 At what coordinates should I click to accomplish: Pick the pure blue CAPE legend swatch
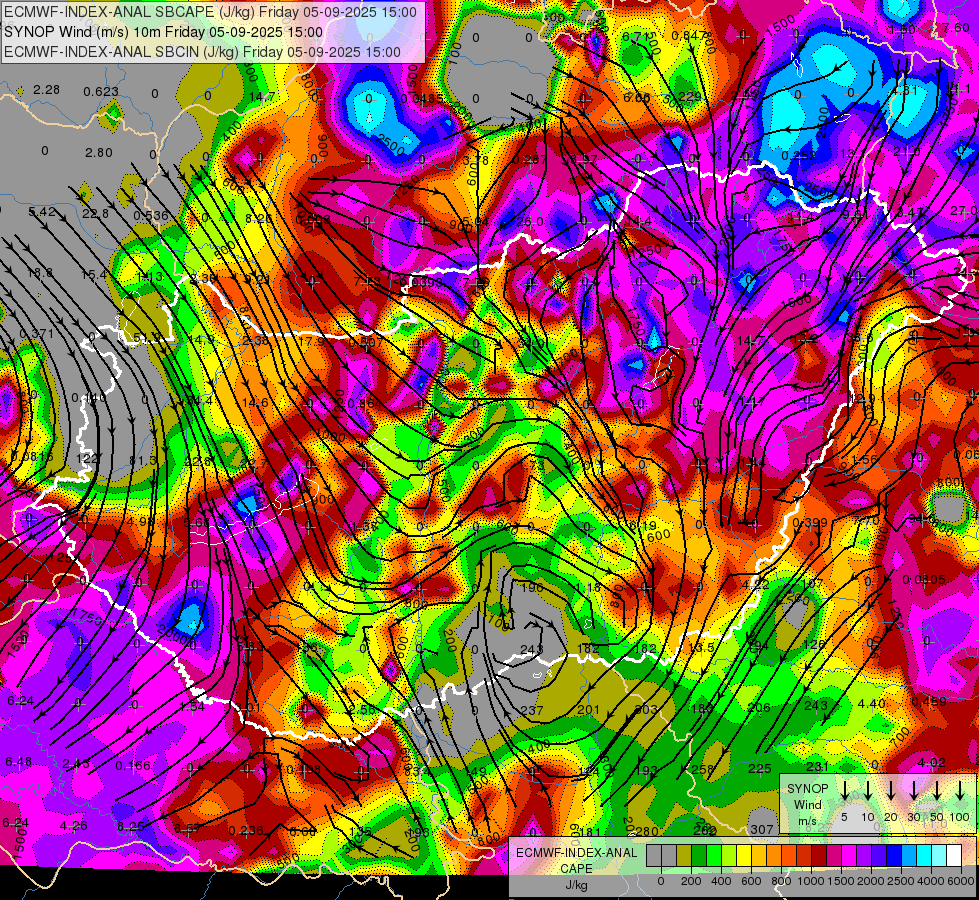tap(894, 855)
